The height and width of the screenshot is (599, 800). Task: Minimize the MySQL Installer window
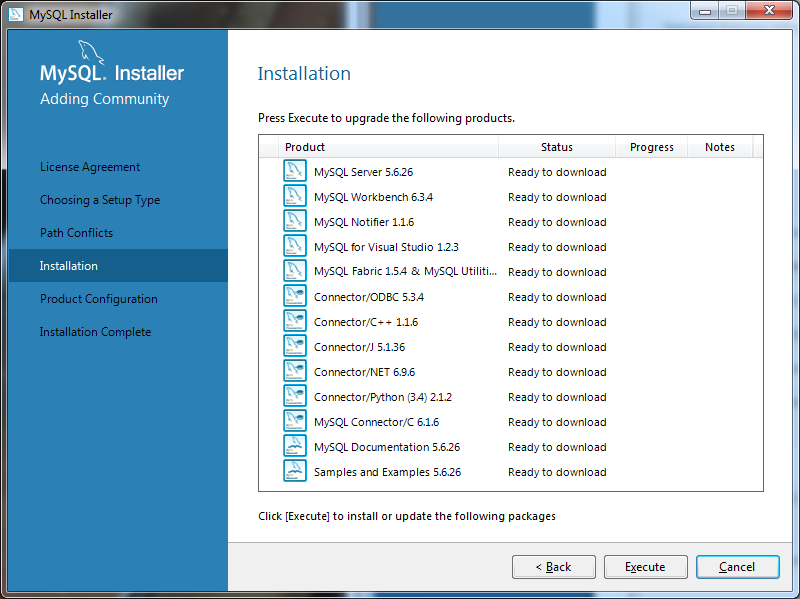pyautogui.click(x=705, y=10)
